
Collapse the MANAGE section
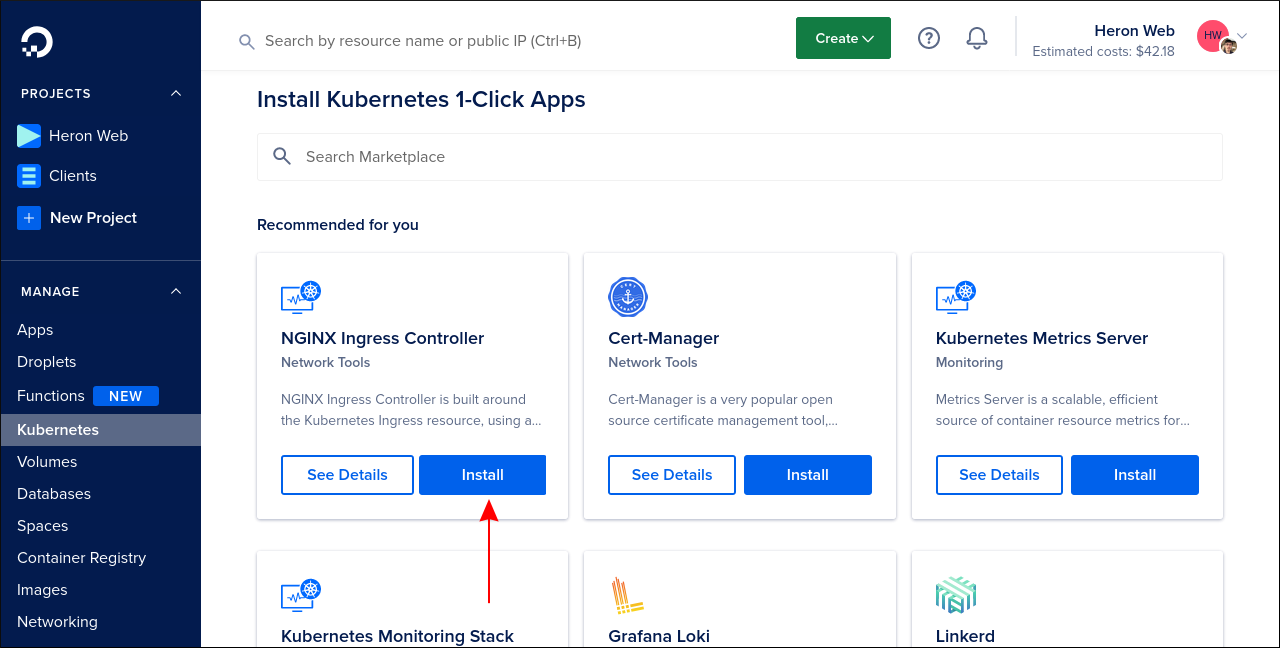click(x=175, y=291)
